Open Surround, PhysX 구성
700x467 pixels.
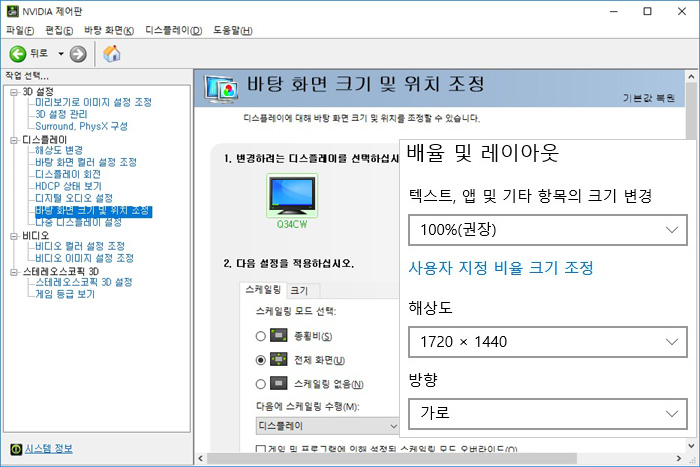pyautogui.click(x=81, y=126)
